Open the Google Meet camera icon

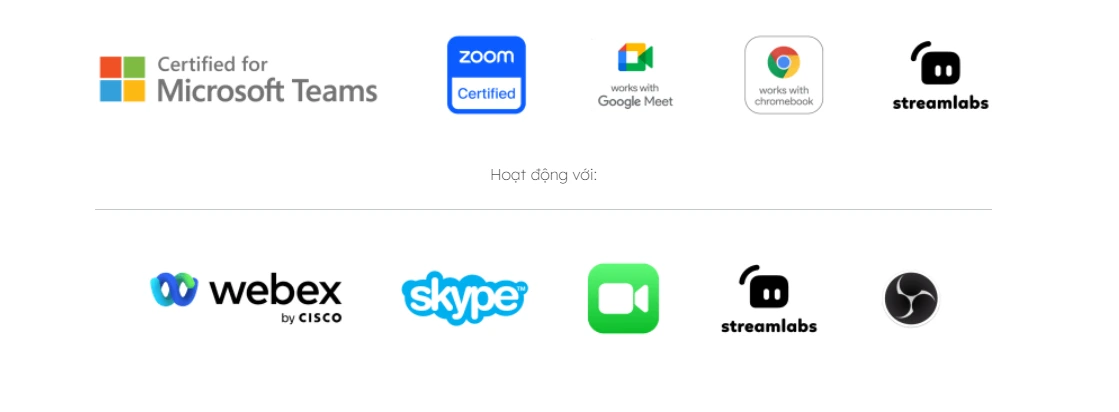point(635,57)
